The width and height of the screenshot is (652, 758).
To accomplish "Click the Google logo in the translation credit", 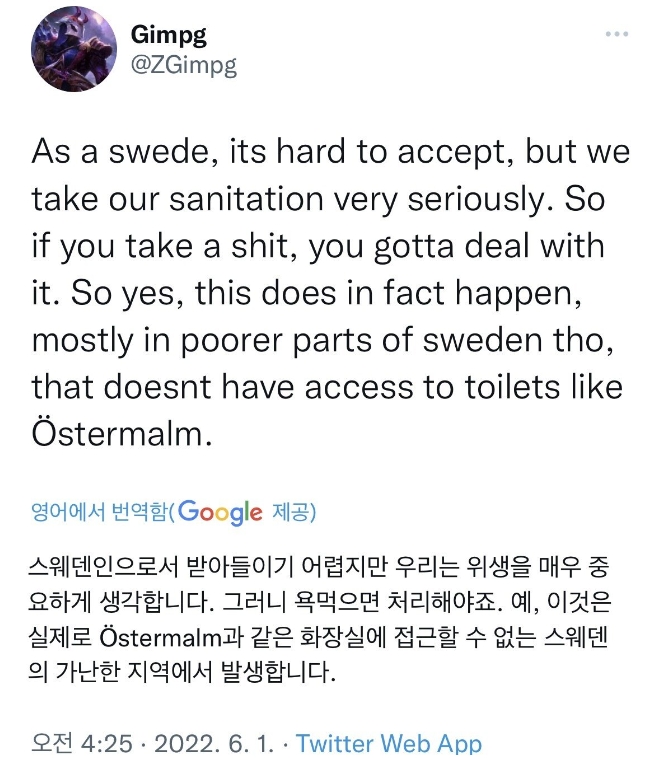I will (222, 513).
